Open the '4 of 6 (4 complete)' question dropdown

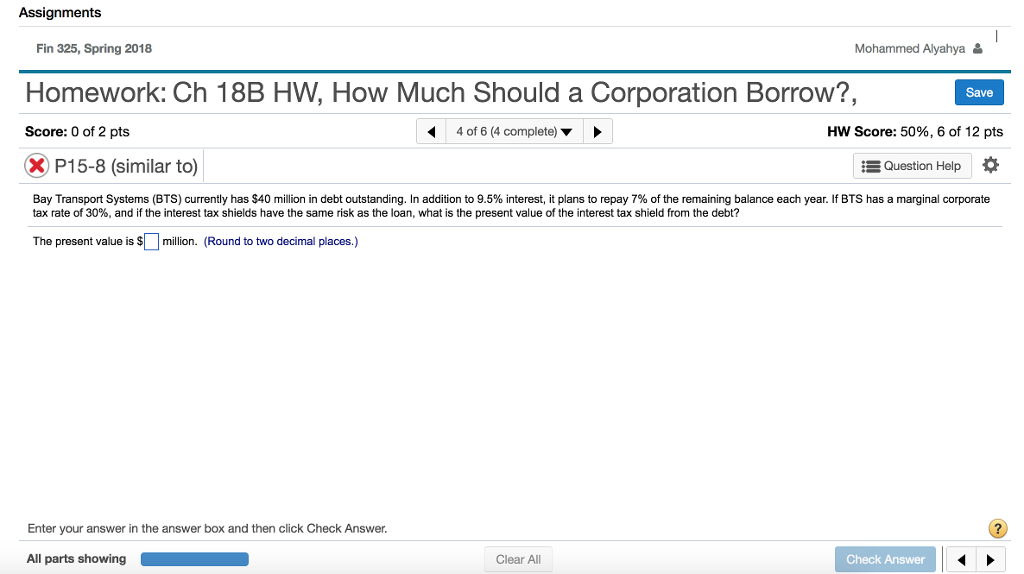(x=514, y=131)
